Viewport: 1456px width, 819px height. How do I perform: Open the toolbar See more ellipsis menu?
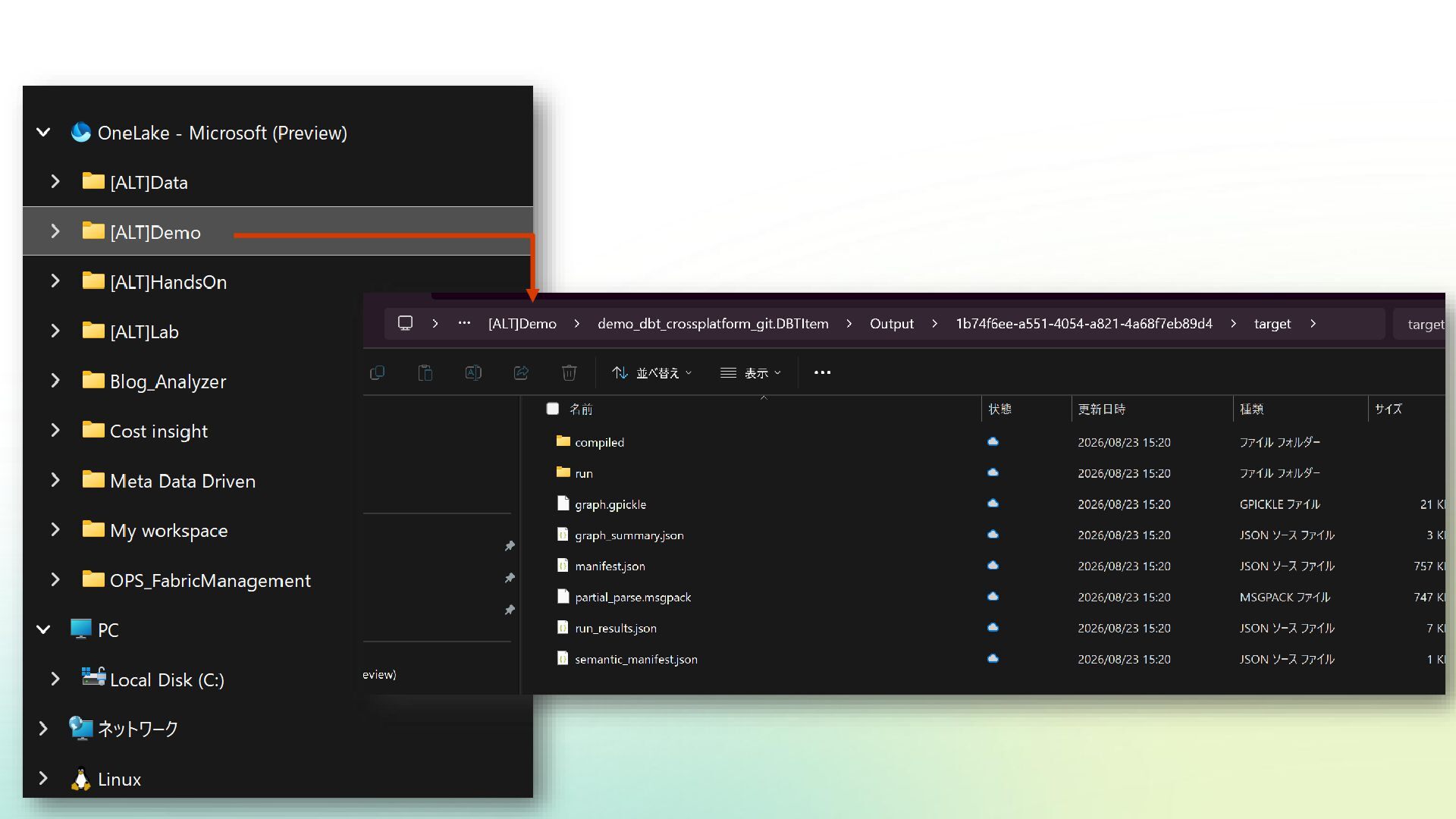click(822, 372)
